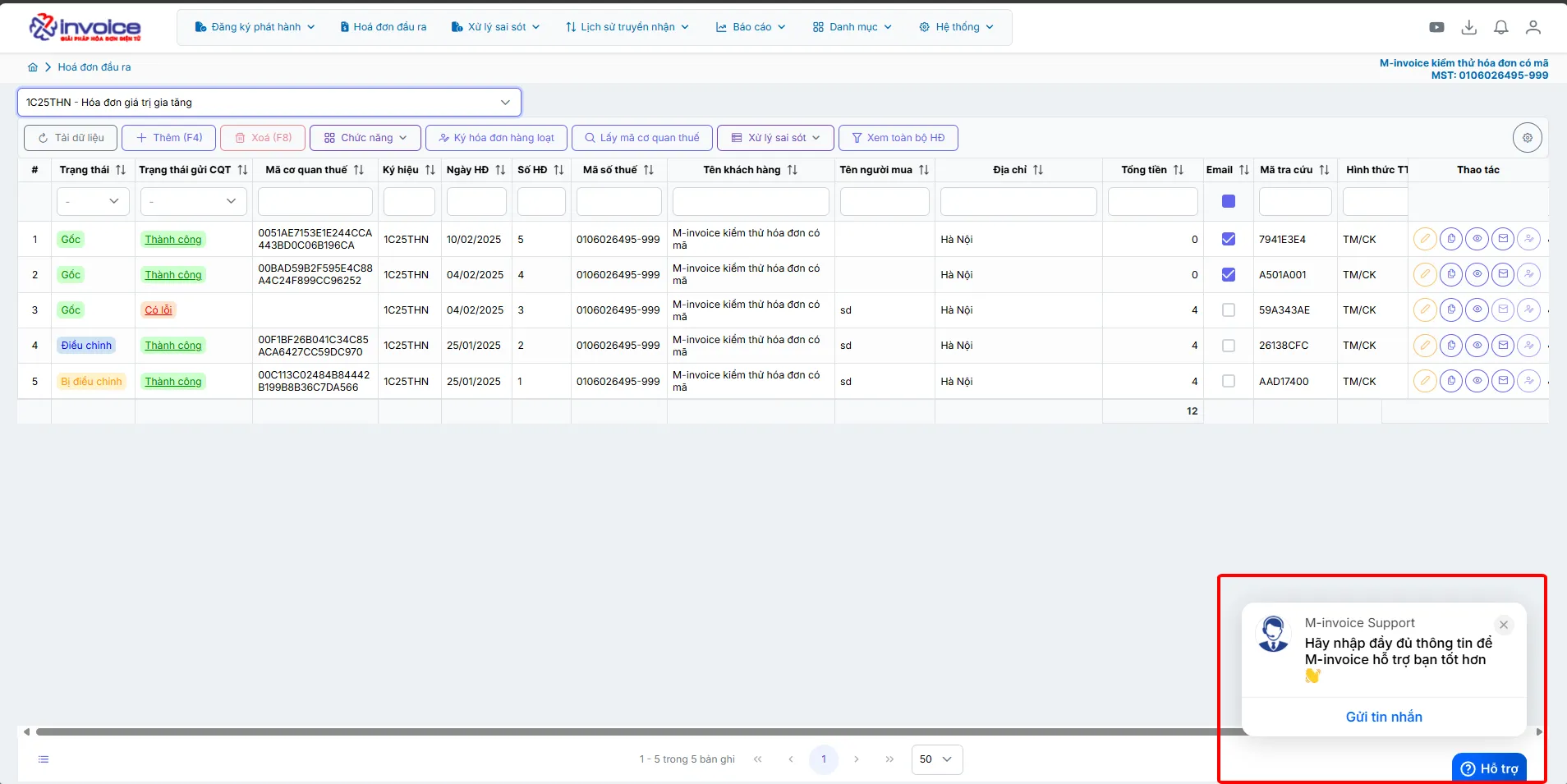This screenshot has width=1567, height=784.
Task: Open the notifications bell icon
Action: coord(1500,27)
